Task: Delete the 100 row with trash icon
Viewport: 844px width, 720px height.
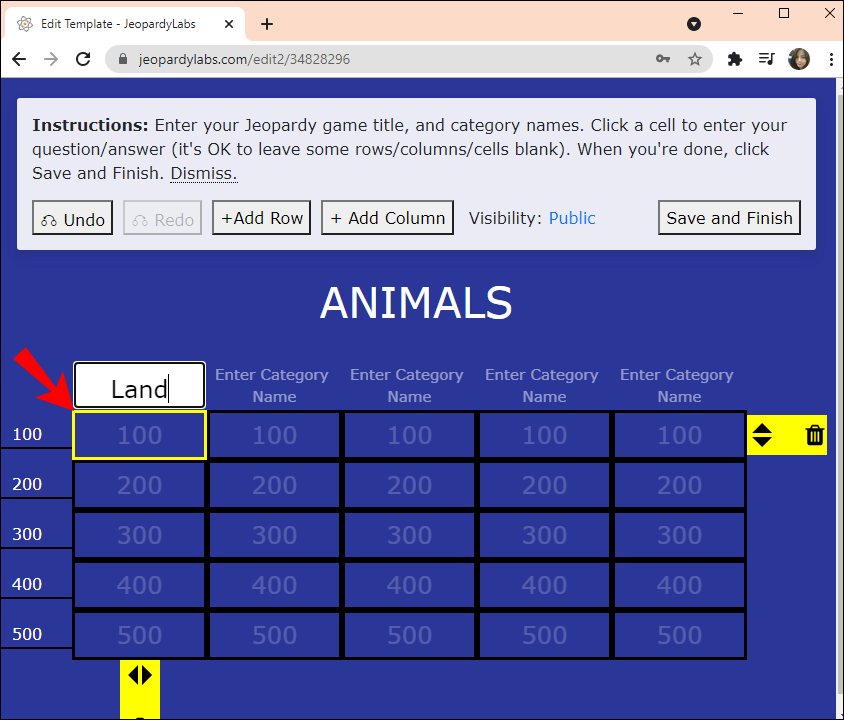Action: [814, 435]
